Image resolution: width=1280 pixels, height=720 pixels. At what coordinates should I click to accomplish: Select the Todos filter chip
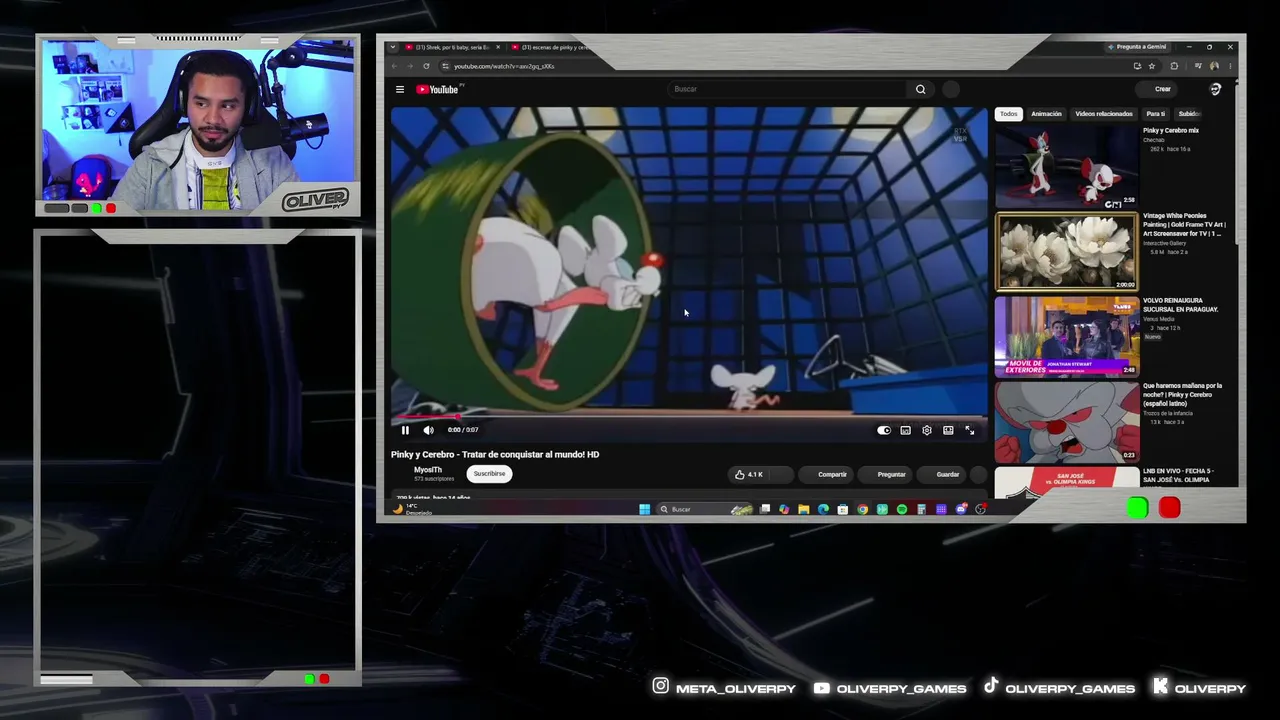(1009, 114)
